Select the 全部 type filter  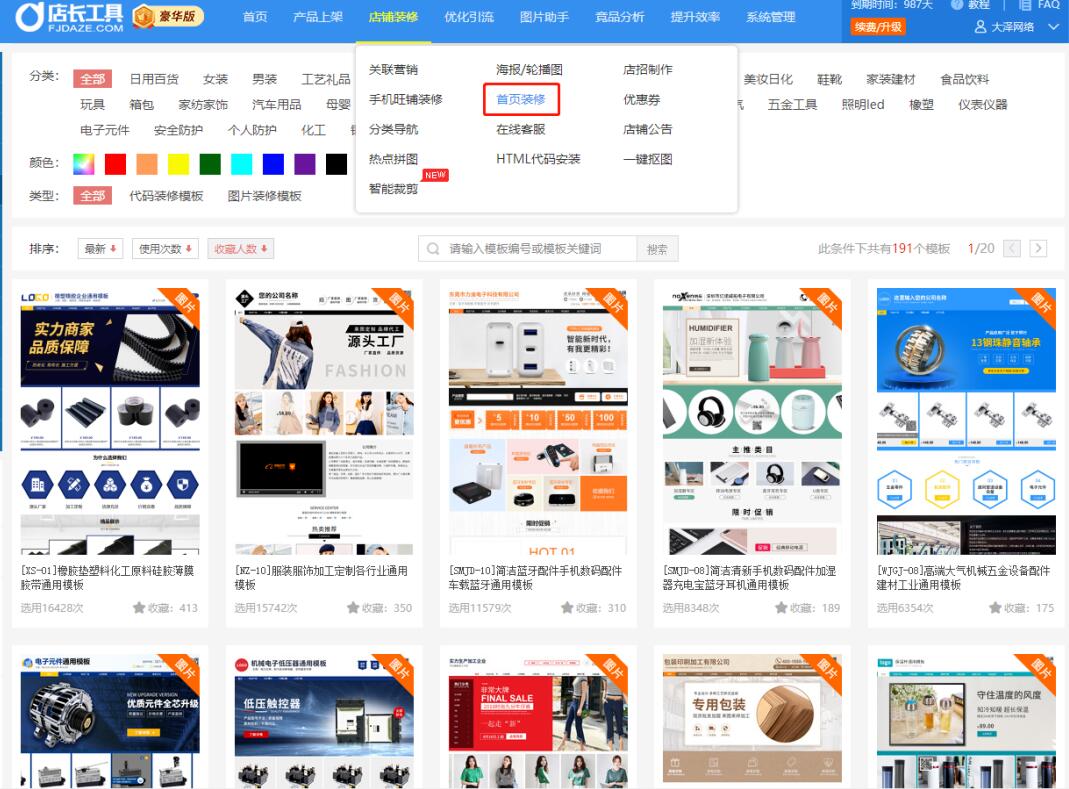coord(93,196)
